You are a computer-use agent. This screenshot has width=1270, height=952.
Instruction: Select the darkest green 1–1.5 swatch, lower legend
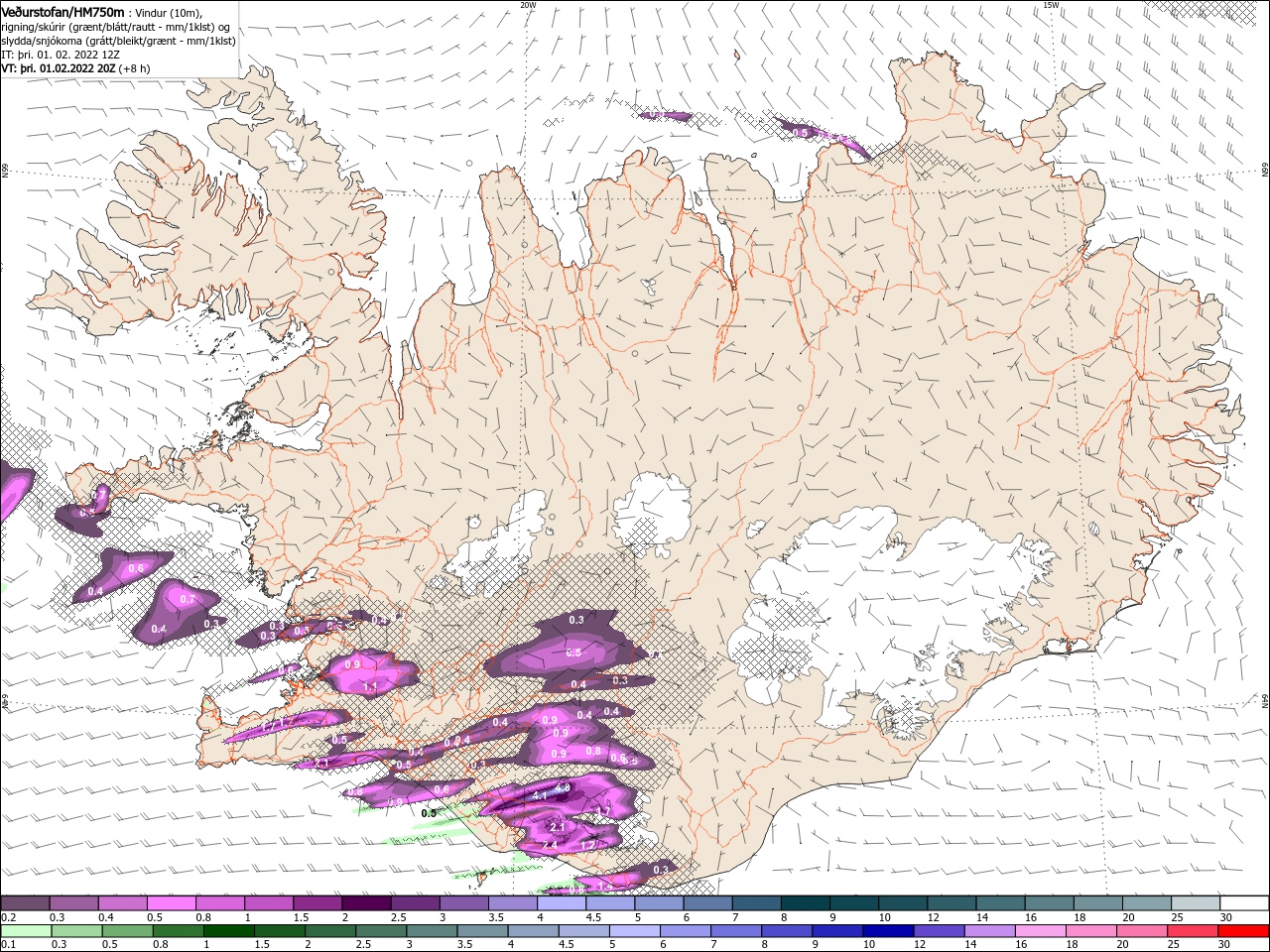click(229, 931)
